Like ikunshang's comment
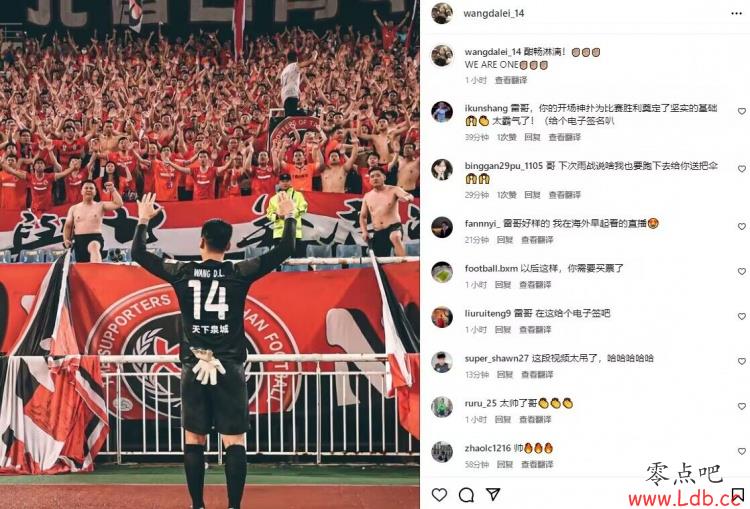The height and width of the screenshot is (509, 750). (x=741, y=111)
